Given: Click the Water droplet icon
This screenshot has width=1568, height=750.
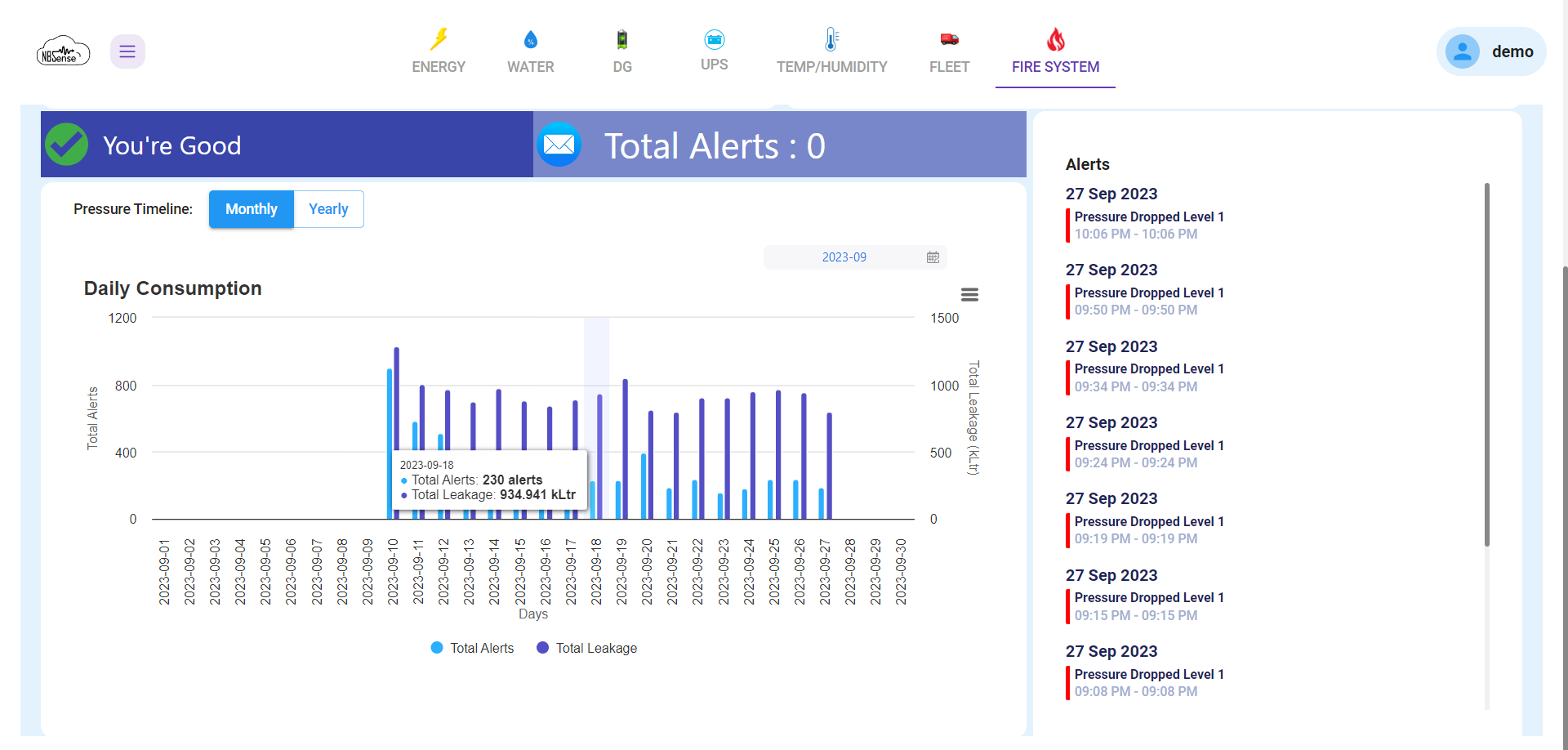Looking at the screenshot, I should pyautogui.click(x=531, y=39).
